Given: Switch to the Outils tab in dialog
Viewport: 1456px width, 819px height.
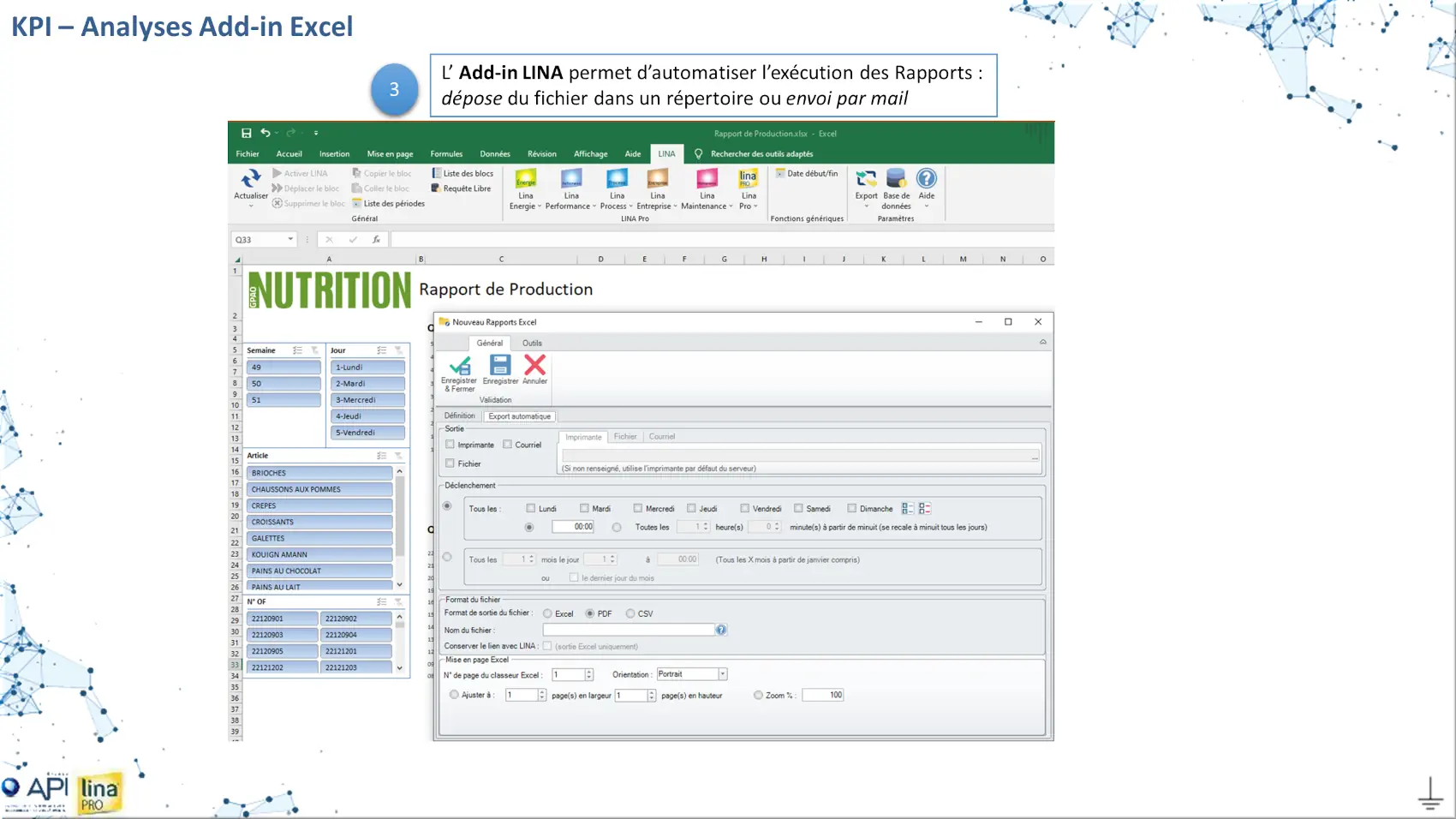Looking at the screenshot, I should pyautogui.click(x=532, y=343).
